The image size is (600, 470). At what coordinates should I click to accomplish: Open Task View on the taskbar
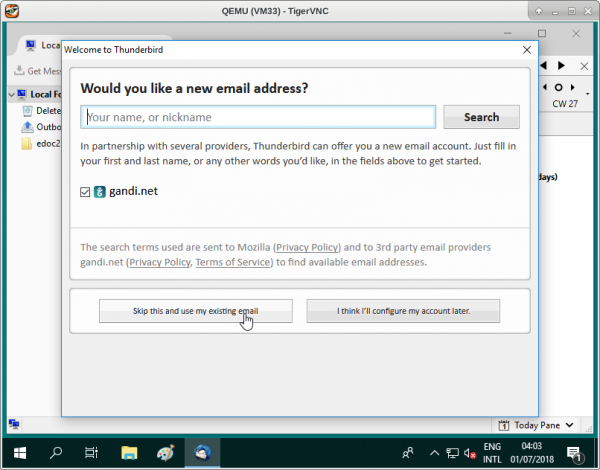tap(91, 453)
